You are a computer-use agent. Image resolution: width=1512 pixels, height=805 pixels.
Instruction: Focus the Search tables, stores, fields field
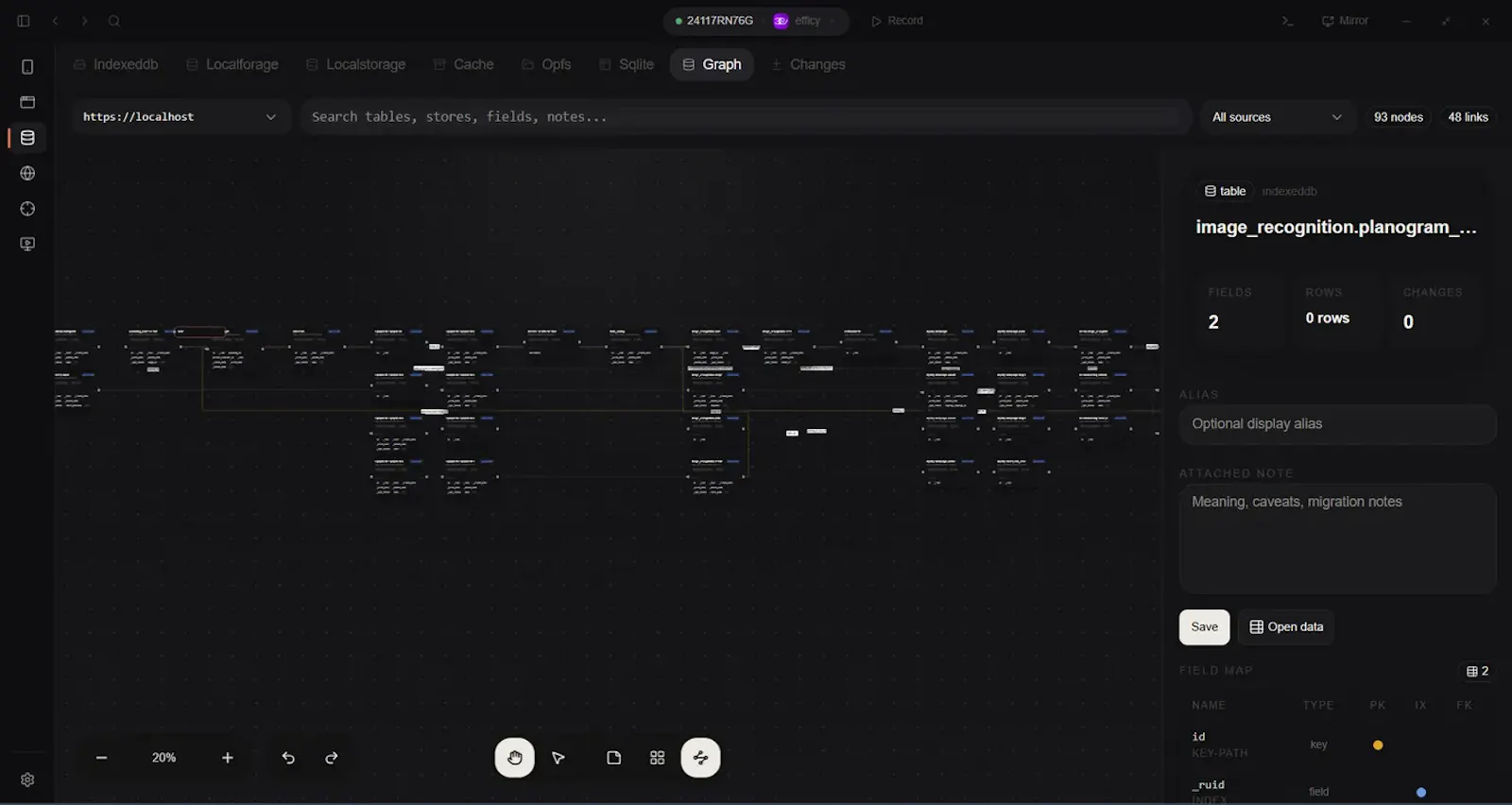click(745, 117)
